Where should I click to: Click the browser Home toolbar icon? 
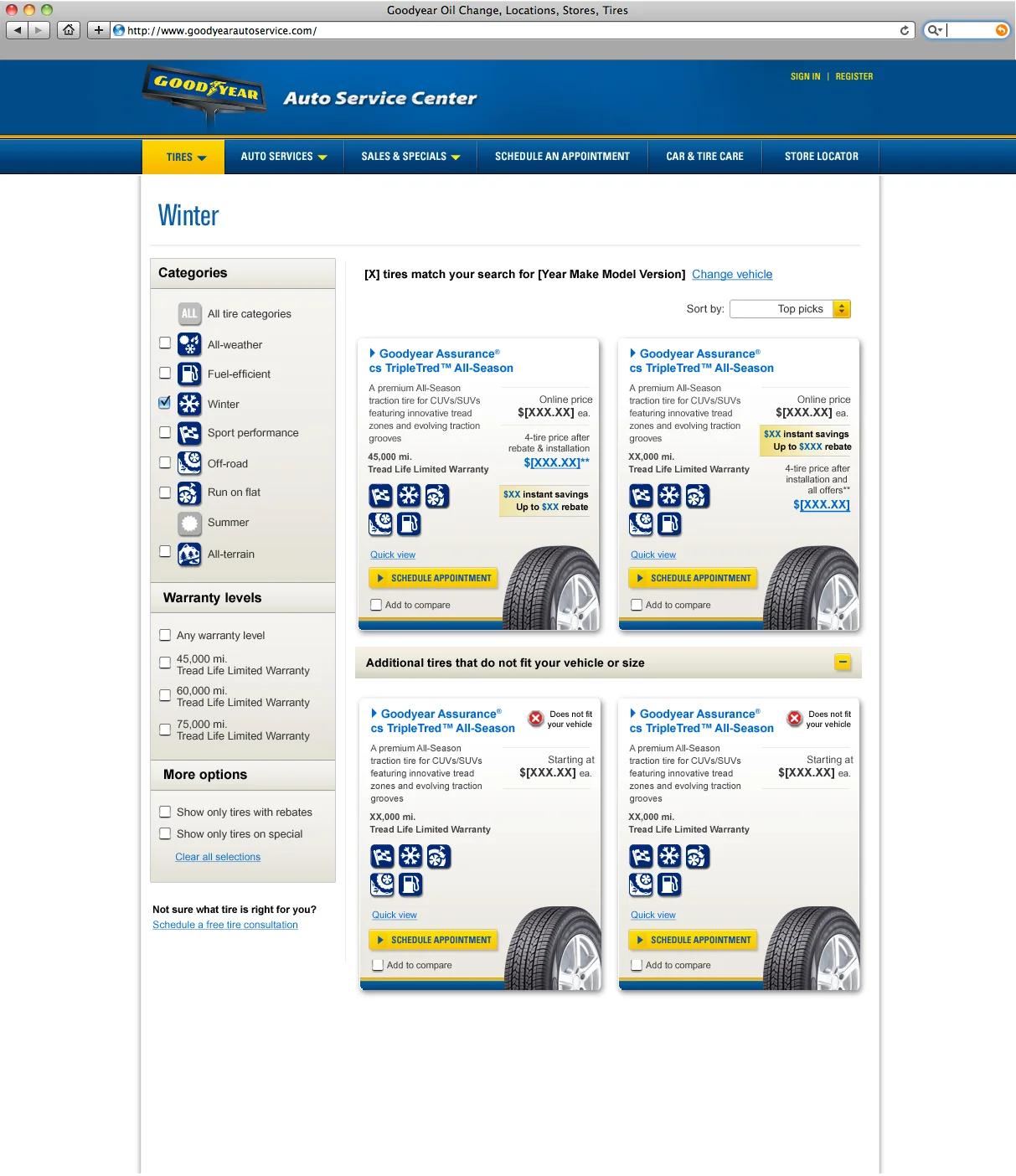(69, 30)
